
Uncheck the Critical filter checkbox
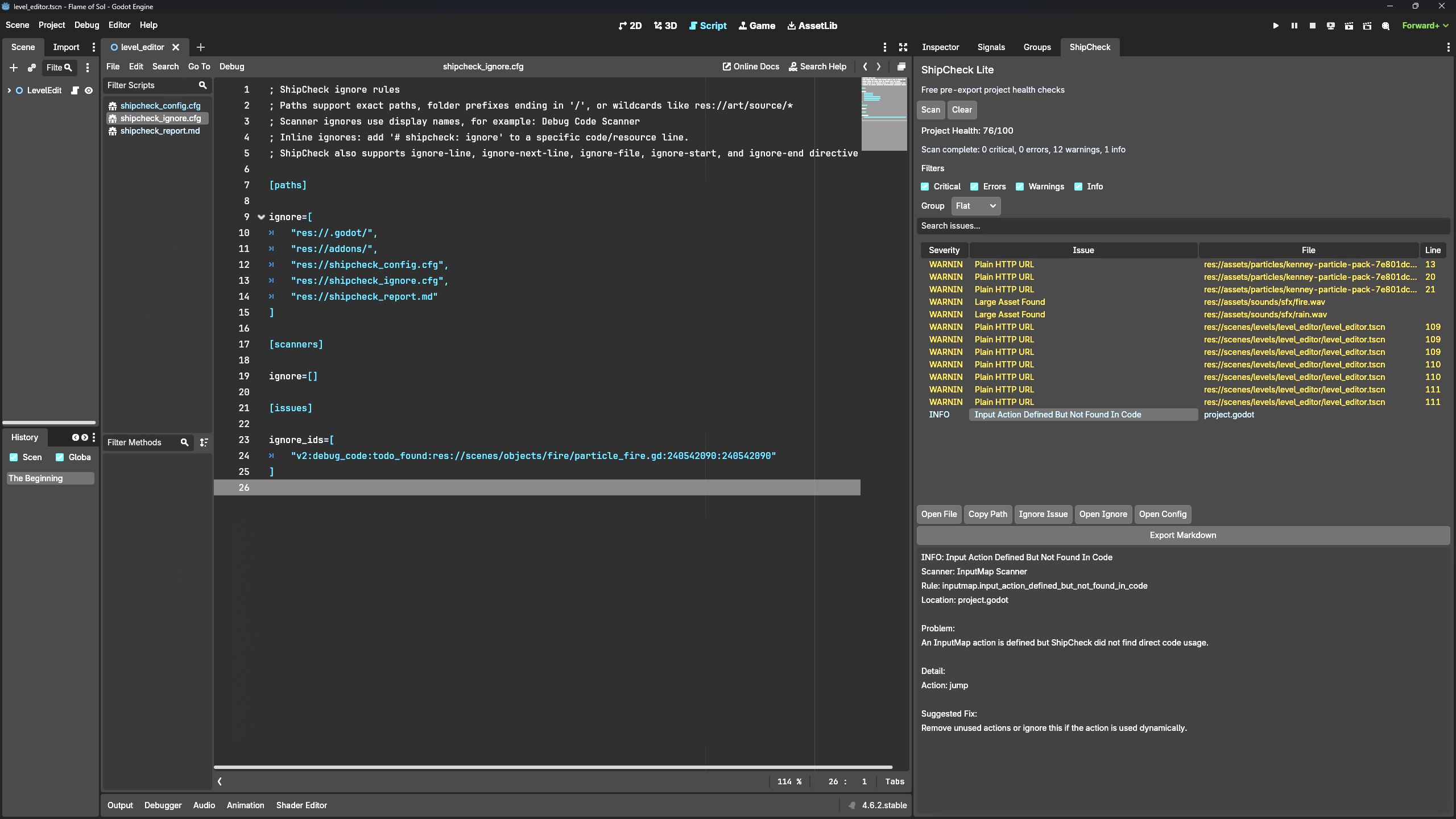click(925, 187)
